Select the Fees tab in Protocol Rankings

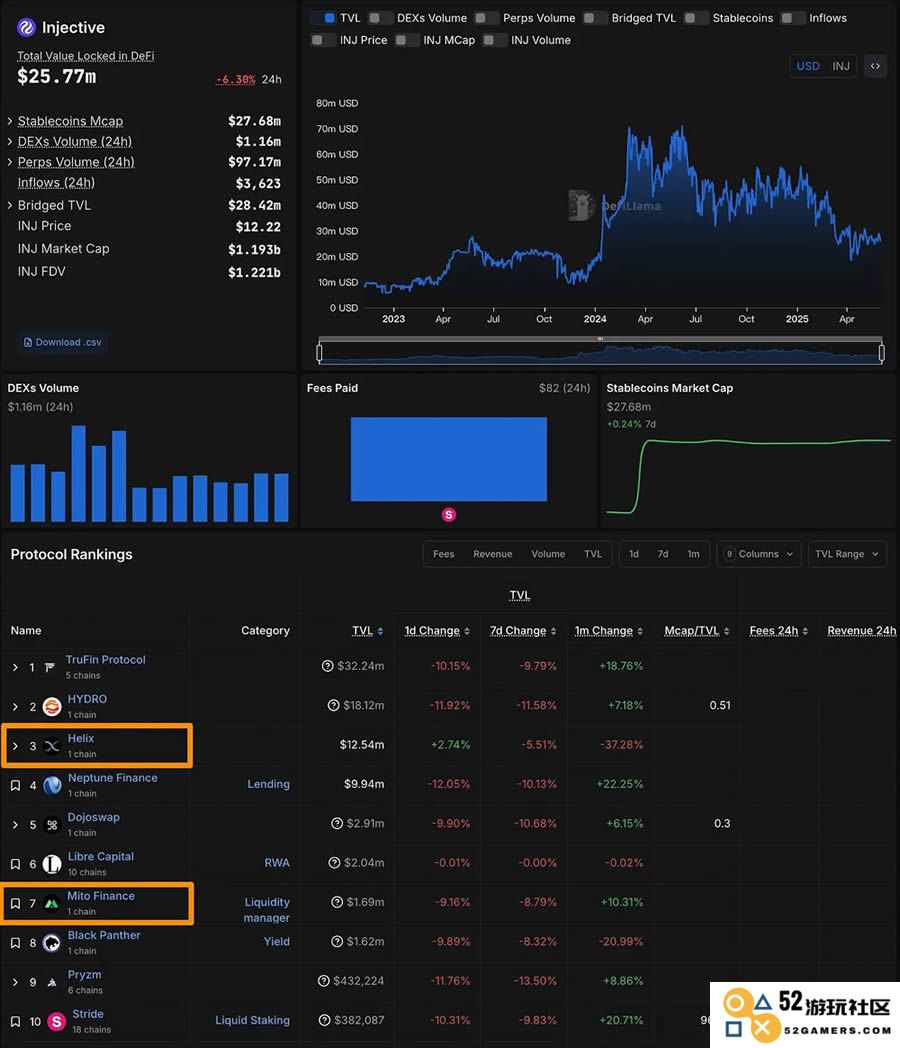(444, 554)
